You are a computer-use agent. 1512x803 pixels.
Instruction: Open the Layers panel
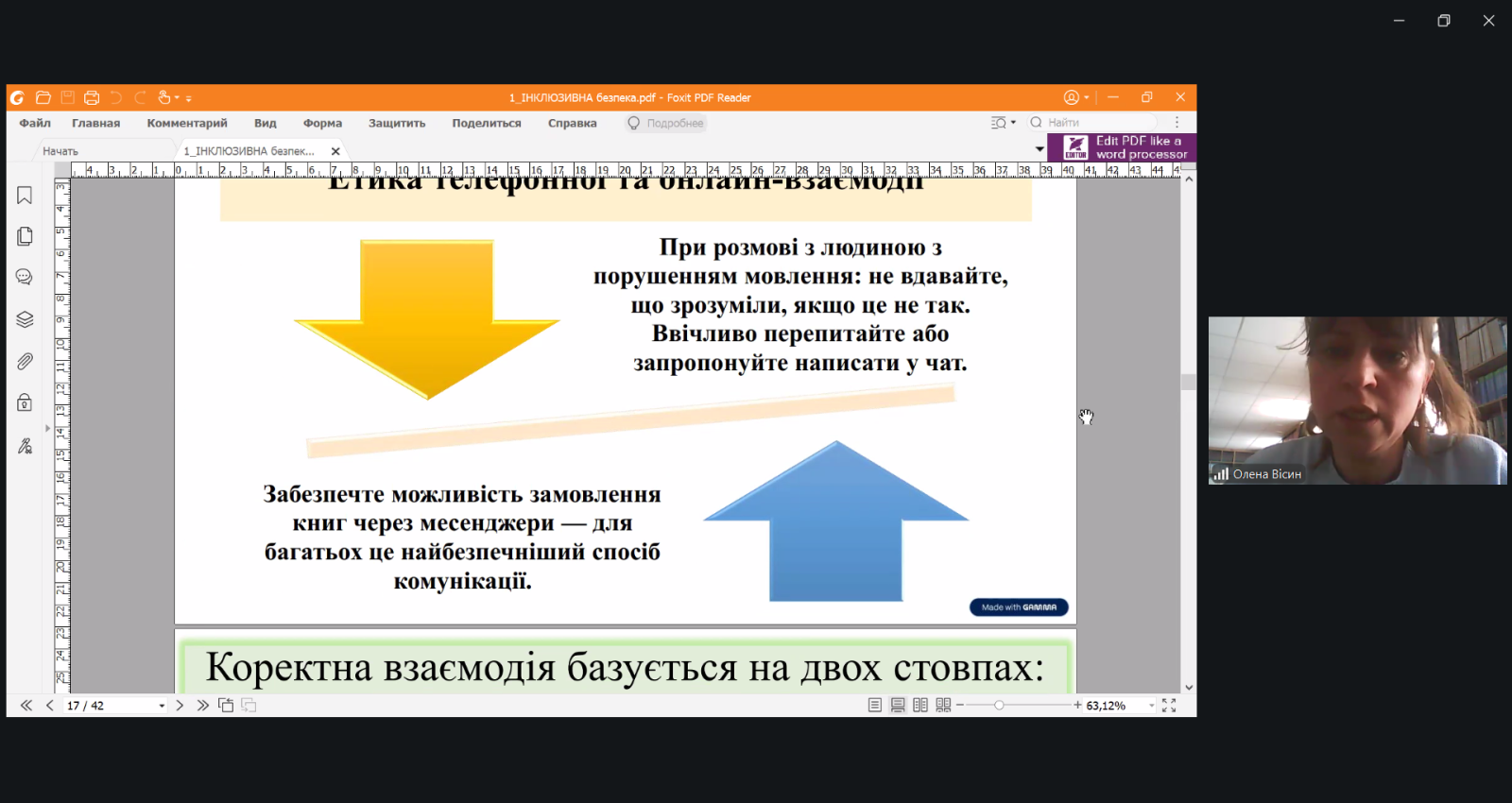point(25,319)
